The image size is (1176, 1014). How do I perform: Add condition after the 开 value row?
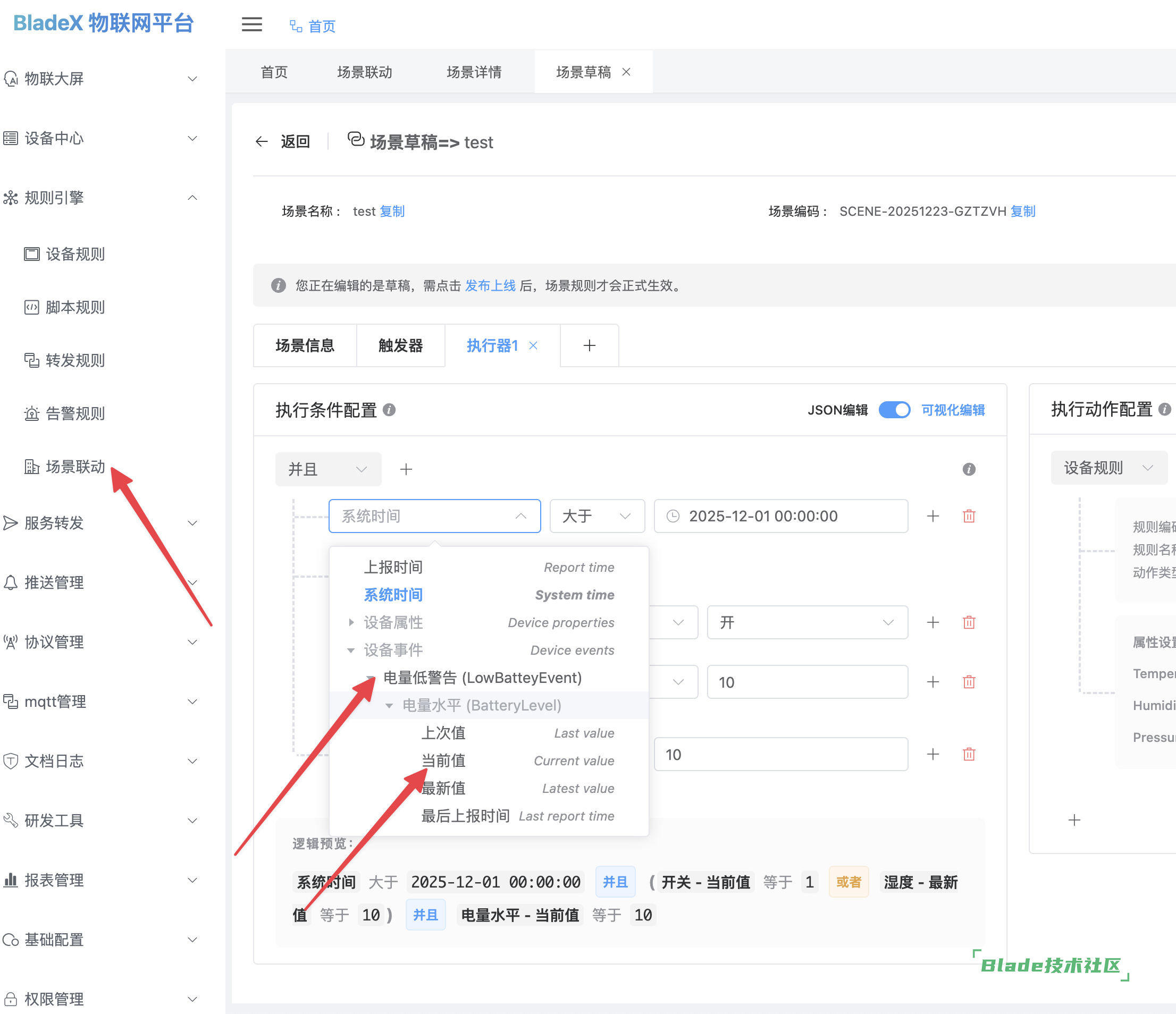click(x=933, y=622)
